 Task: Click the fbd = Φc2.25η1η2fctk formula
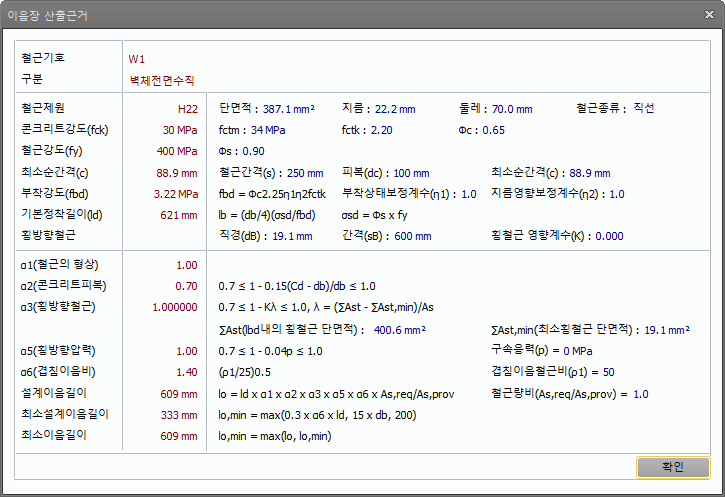(272, 194)
